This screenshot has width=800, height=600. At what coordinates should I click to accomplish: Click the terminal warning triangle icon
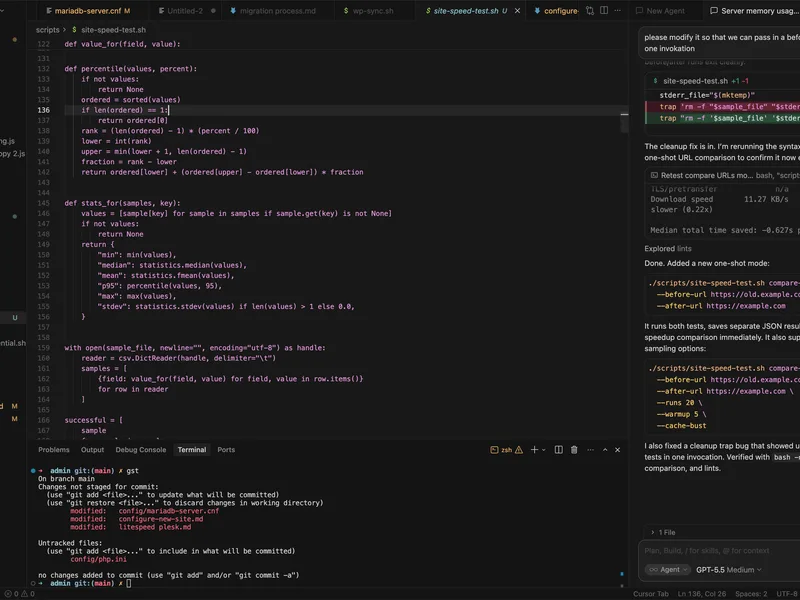pos(519,450)
